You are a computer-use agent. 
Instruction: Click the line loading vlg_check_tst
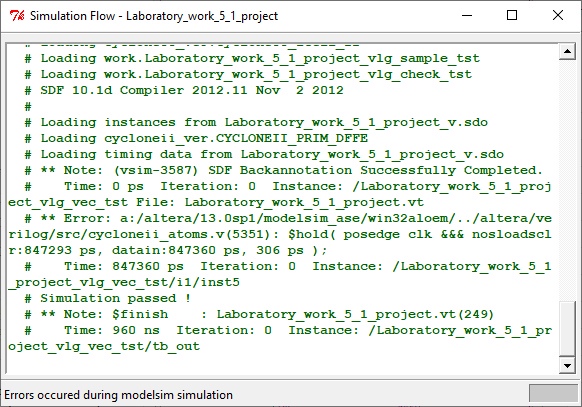[x=248, y=74]
